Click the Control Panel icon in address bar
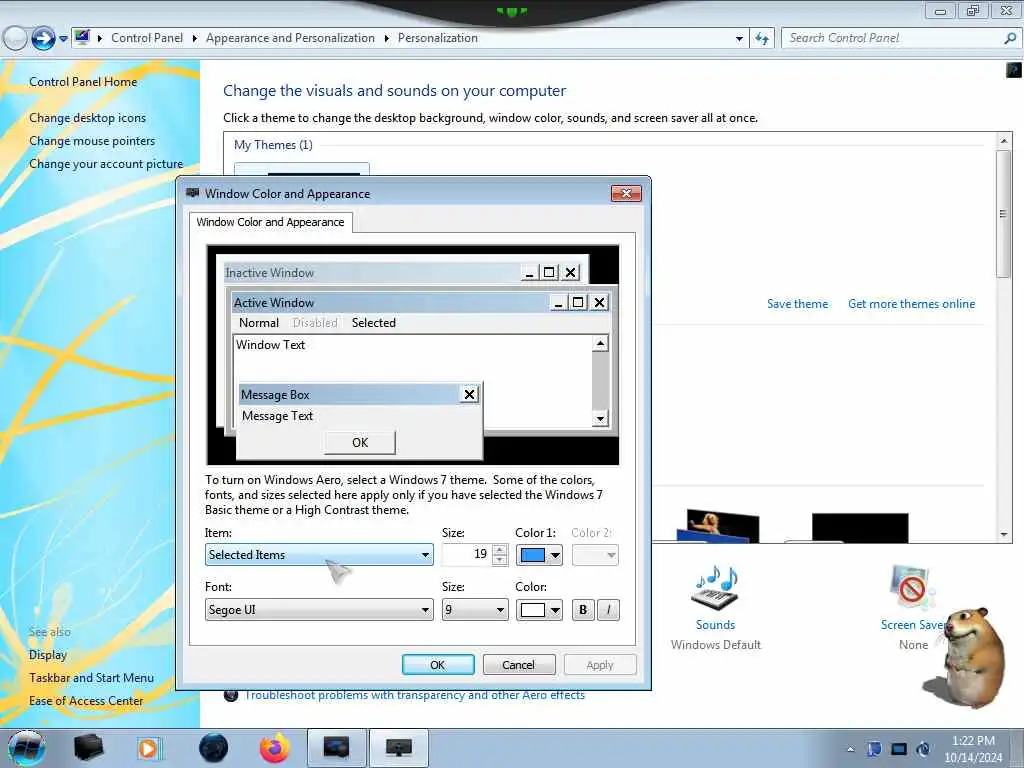 pyautogui.click(x=82, y=37)
